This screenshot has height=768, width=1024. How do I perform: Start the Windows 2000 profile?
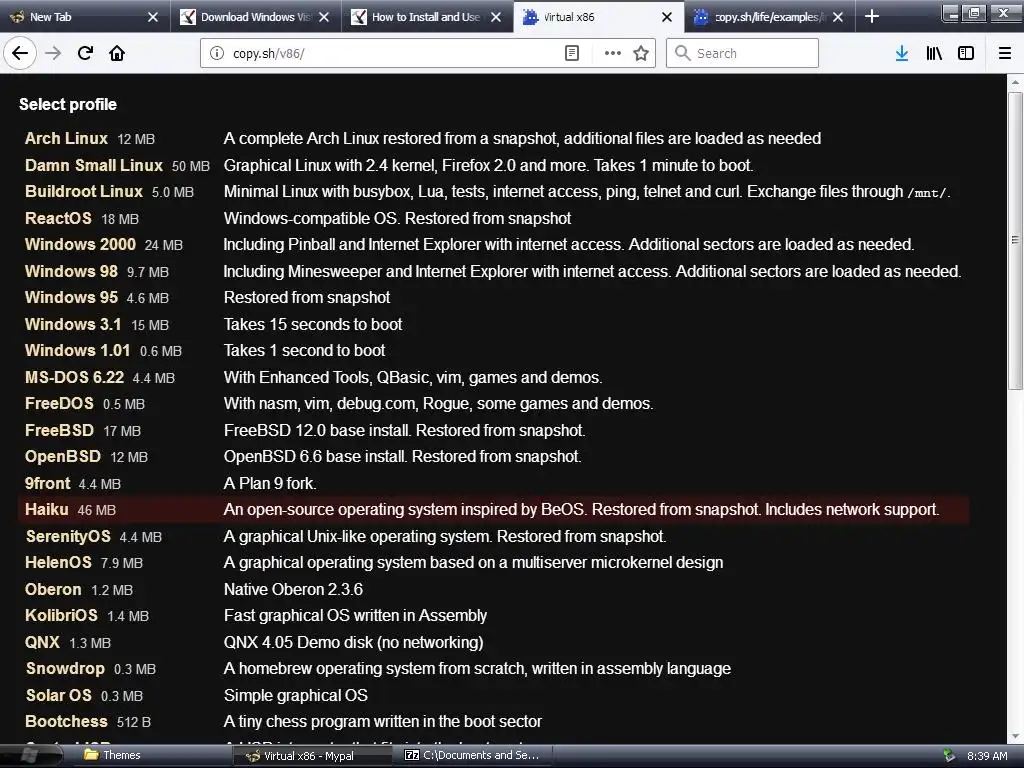[x=80, y=244]
